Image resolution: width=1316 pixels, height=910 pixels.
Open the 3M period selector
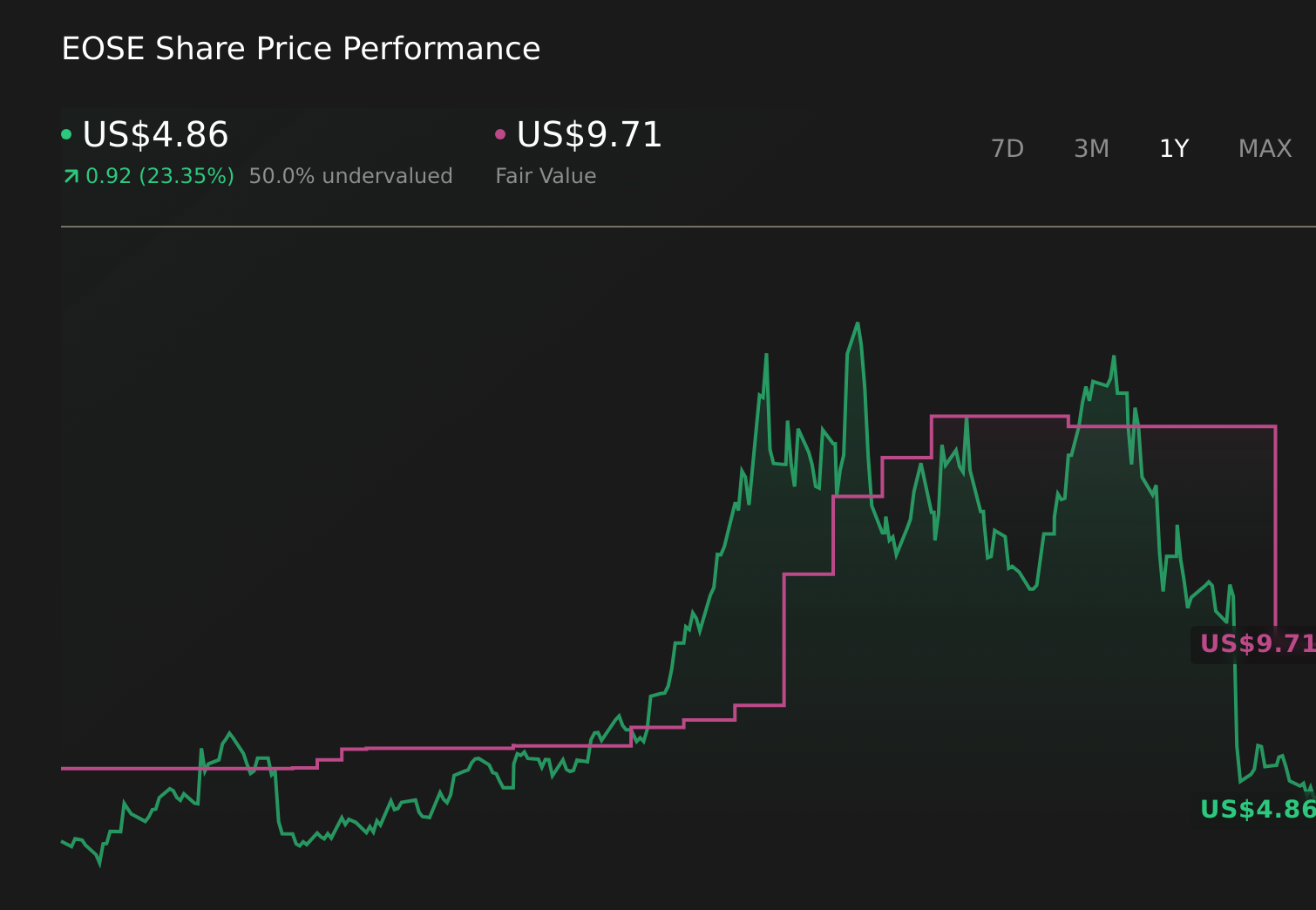[1091, 148]
